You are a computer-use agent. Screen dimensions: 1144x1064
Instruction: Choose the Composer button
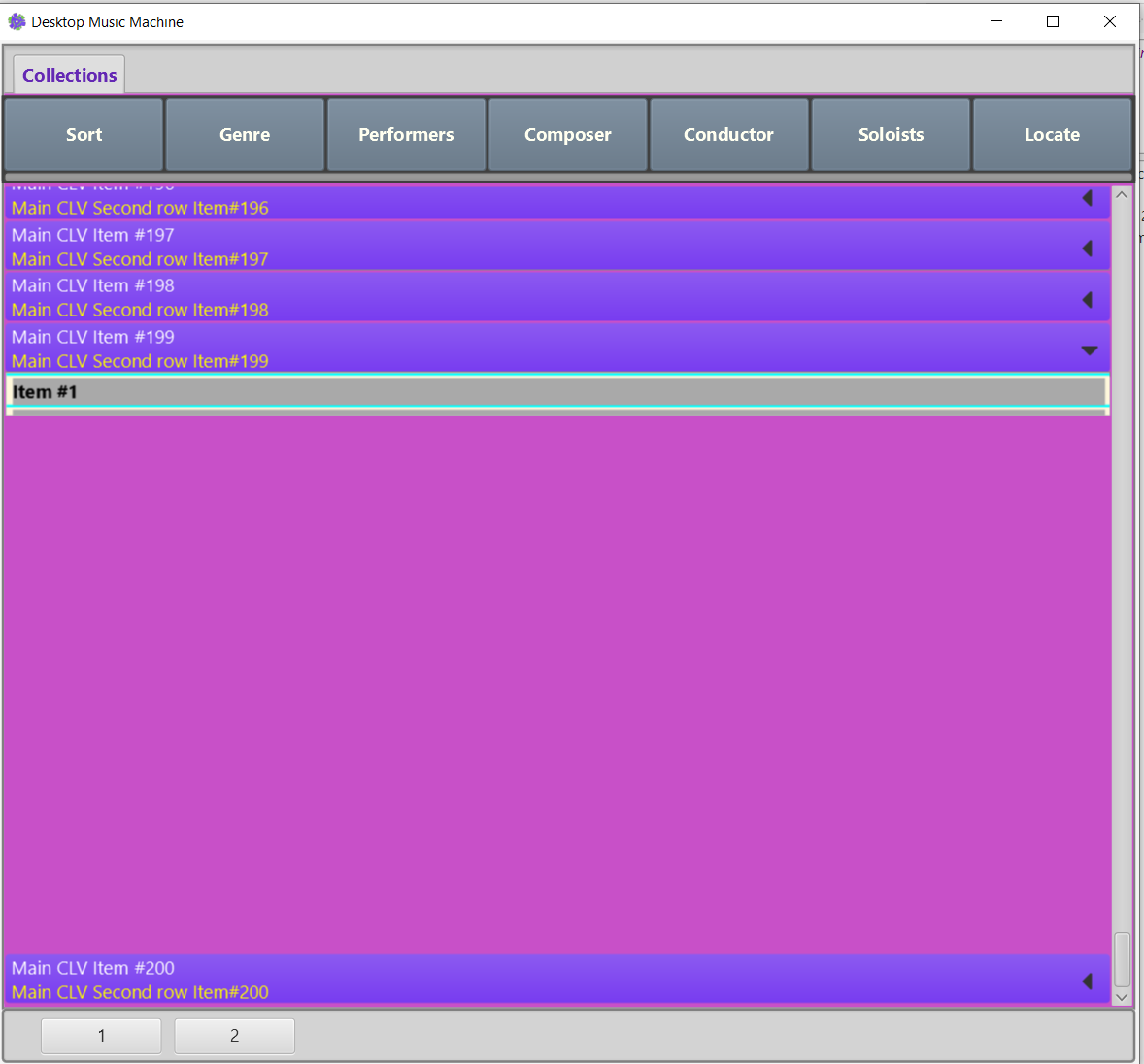pyautogui.click(x=567, y=135)
